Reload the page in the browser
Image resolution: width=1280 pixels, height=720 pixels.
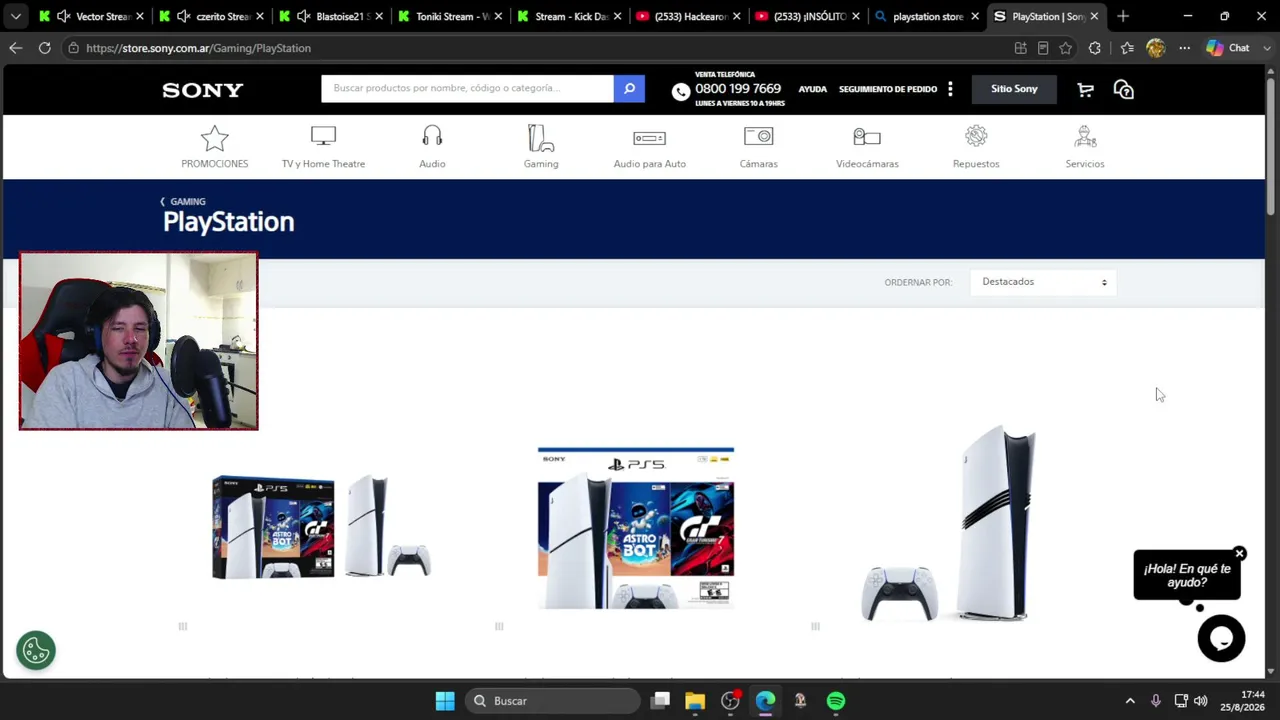44,48
